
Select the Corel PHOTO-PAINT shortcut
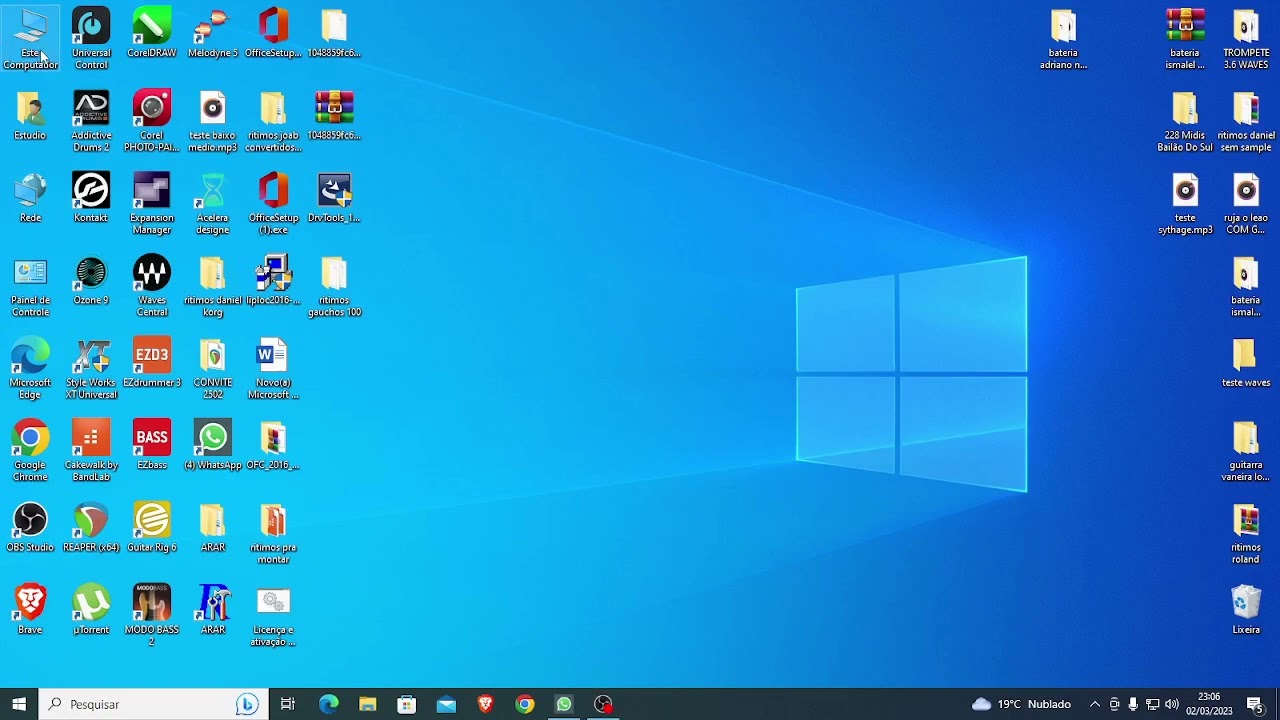pyautogui.click(x=152, y=122)
